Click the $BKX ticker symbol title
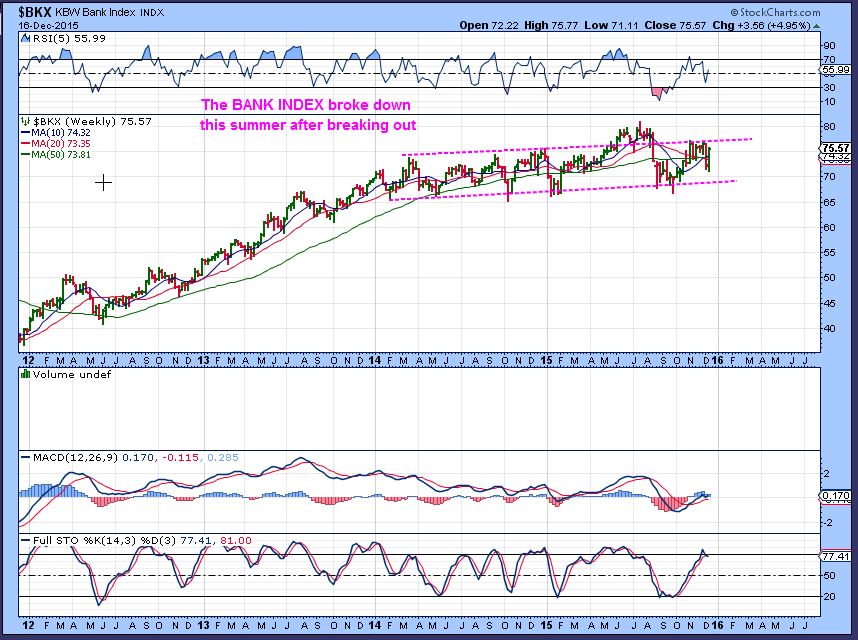 (x=34, y=11)
